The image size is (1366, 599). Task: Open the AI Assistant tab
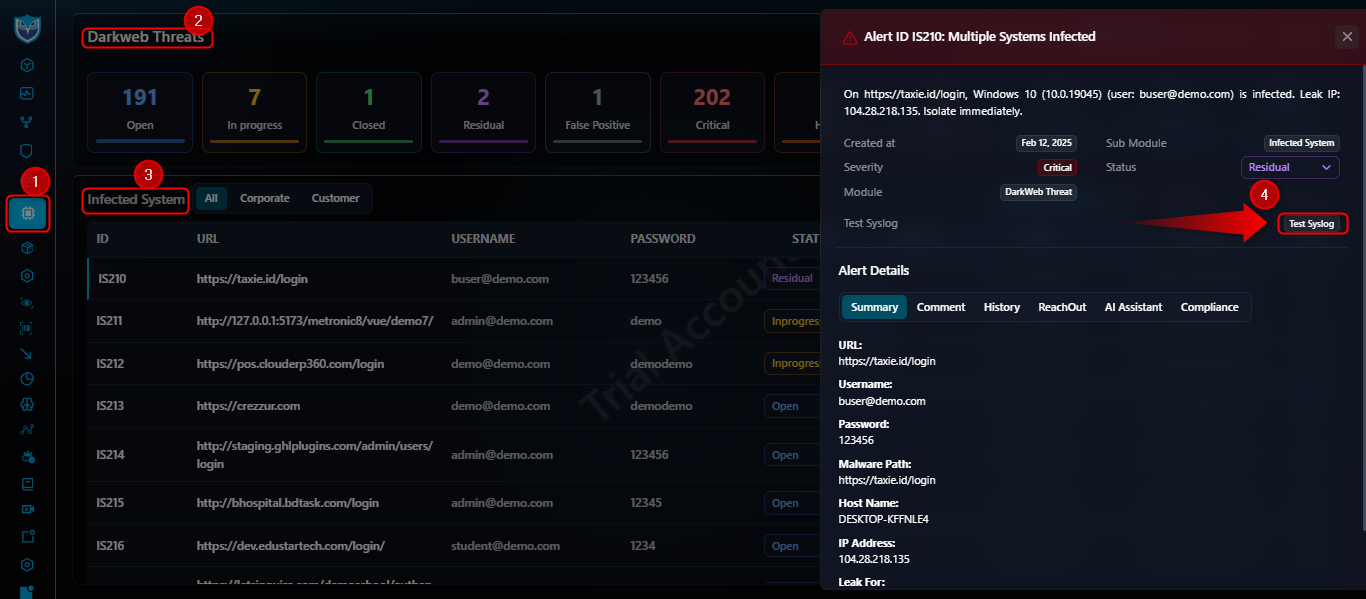tap(1133, 307)
